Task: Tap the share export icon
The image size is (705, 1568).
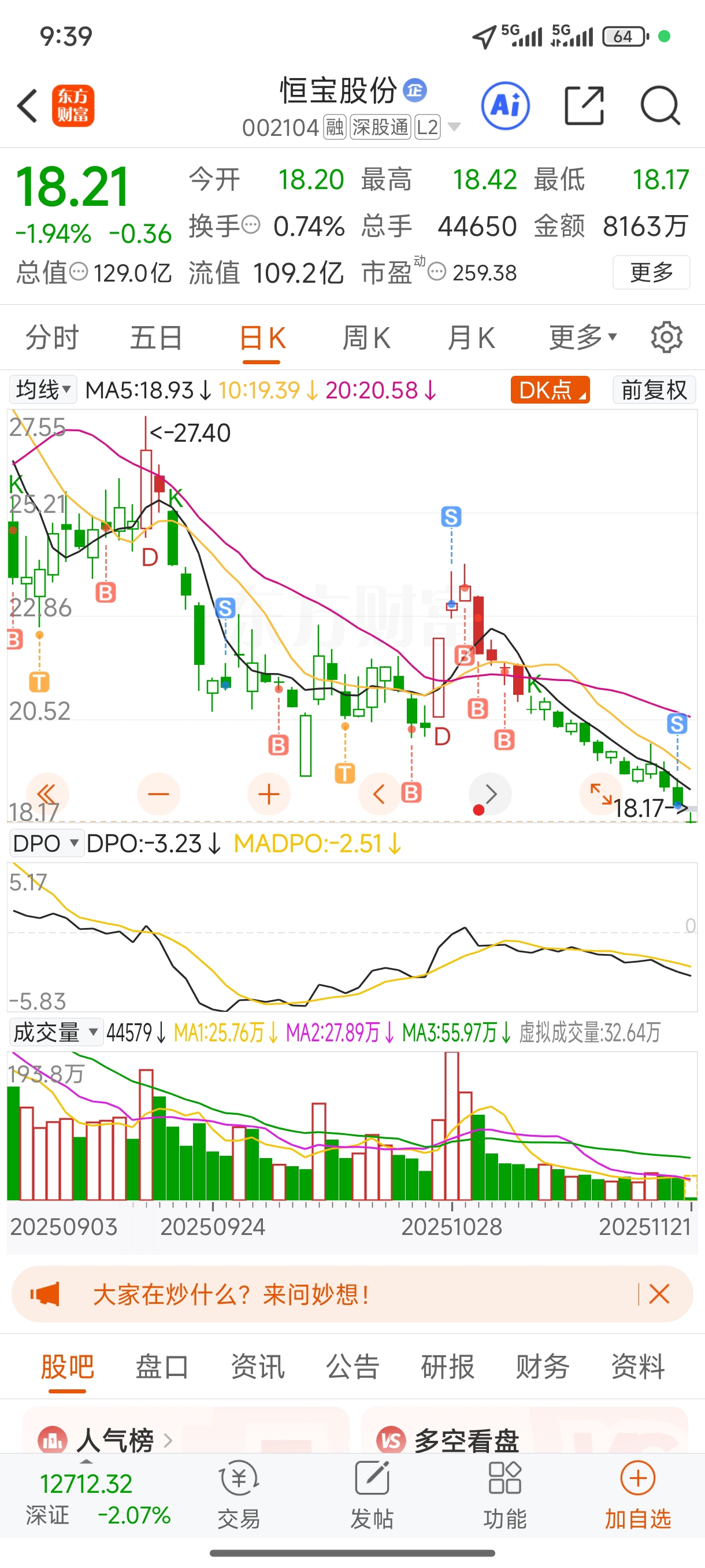Action: 584,106
